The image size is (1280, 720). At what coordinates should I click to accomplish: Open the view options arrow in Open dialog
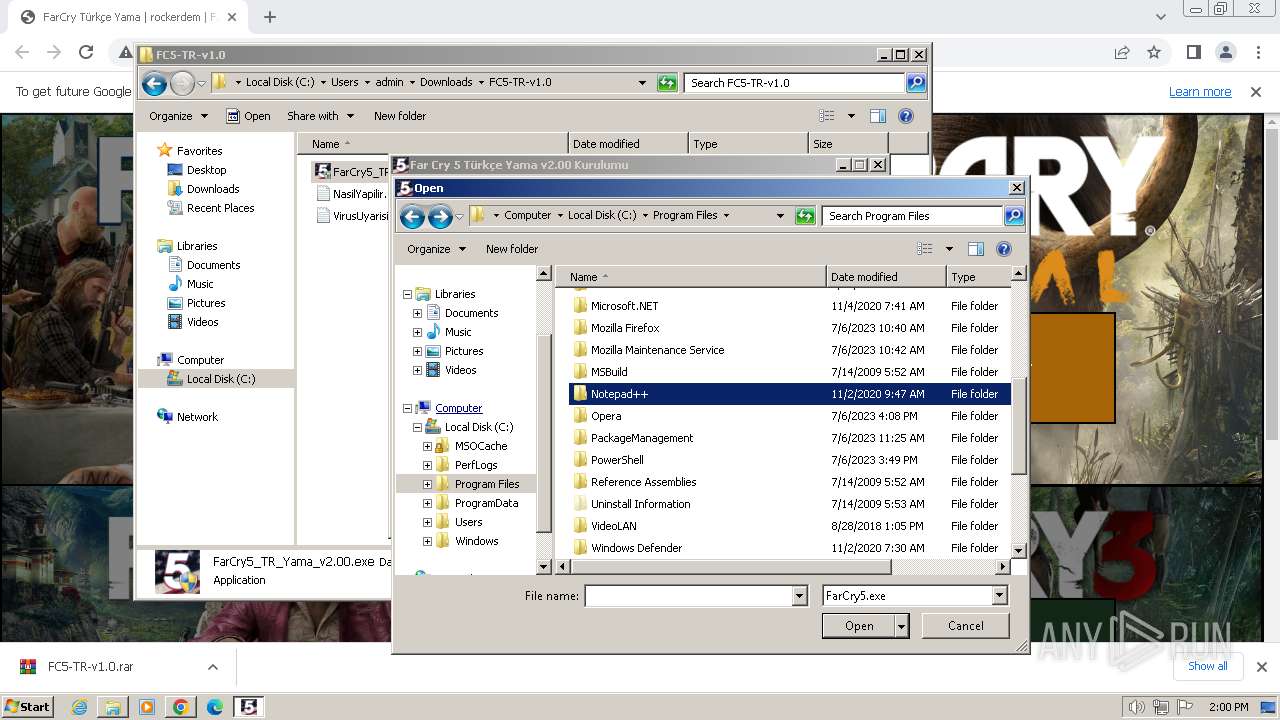coord(949,249)
